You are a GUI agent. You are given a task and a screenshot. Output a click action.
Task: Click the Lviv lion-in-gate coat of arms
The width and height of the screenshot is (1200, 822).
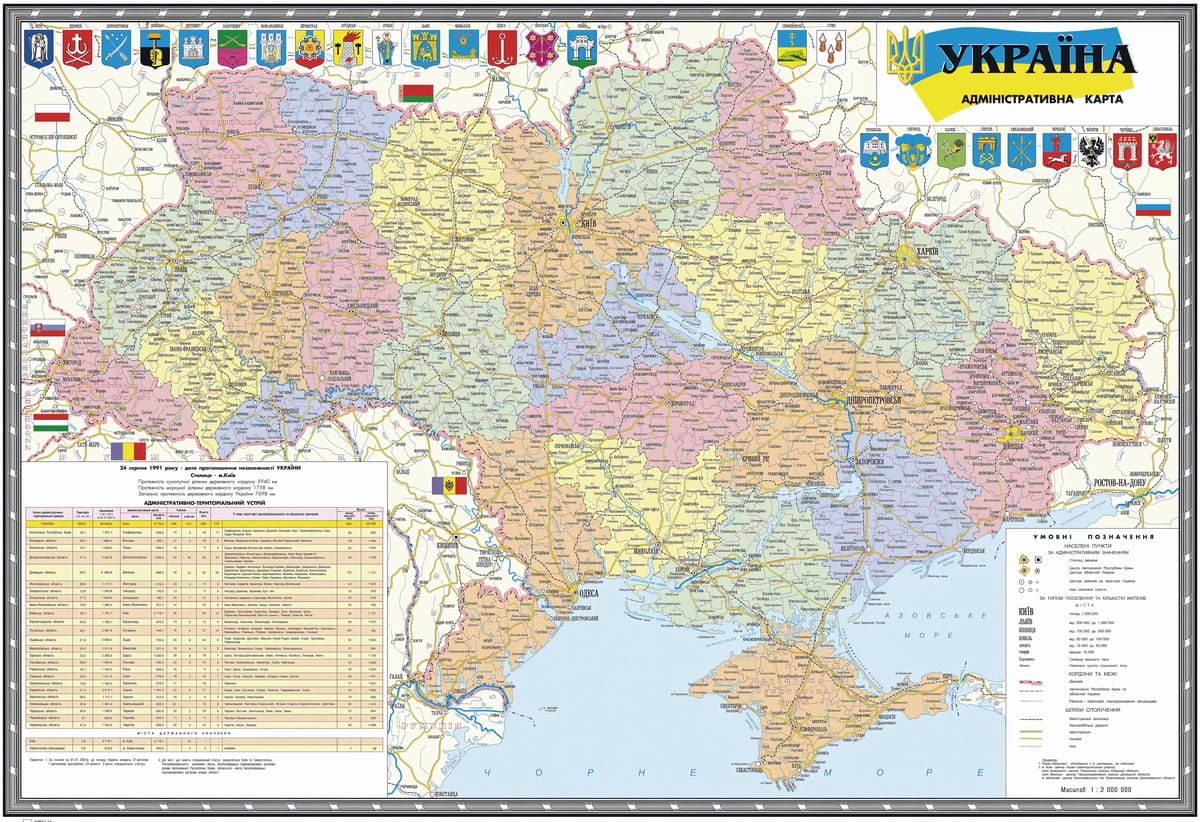(x=424, y=45)
